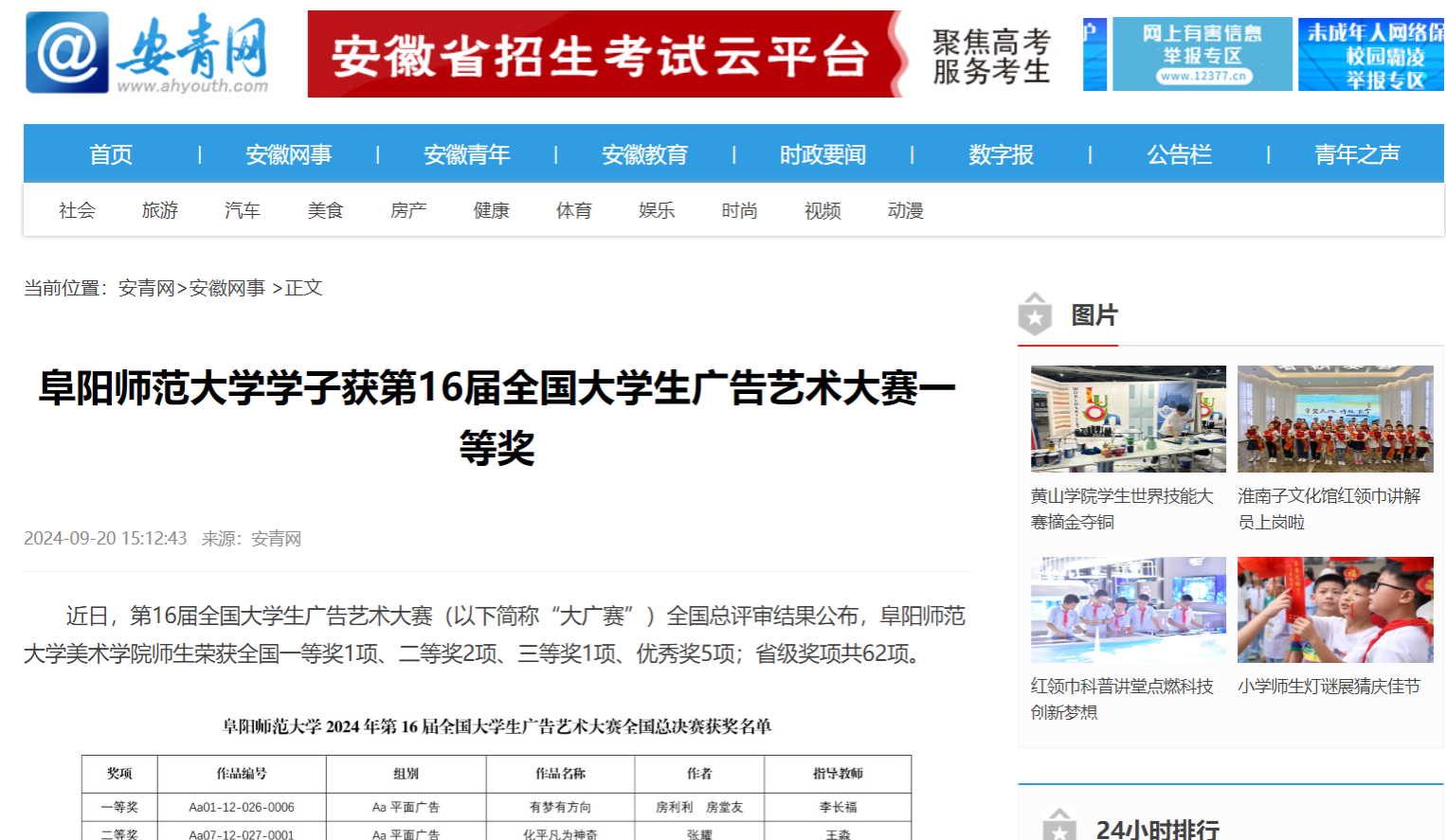Open the 淮南子文化馆红领巾讲解员 photo thumbnail
This screenshot has height=840, width=1446.
click(1334, 419)
